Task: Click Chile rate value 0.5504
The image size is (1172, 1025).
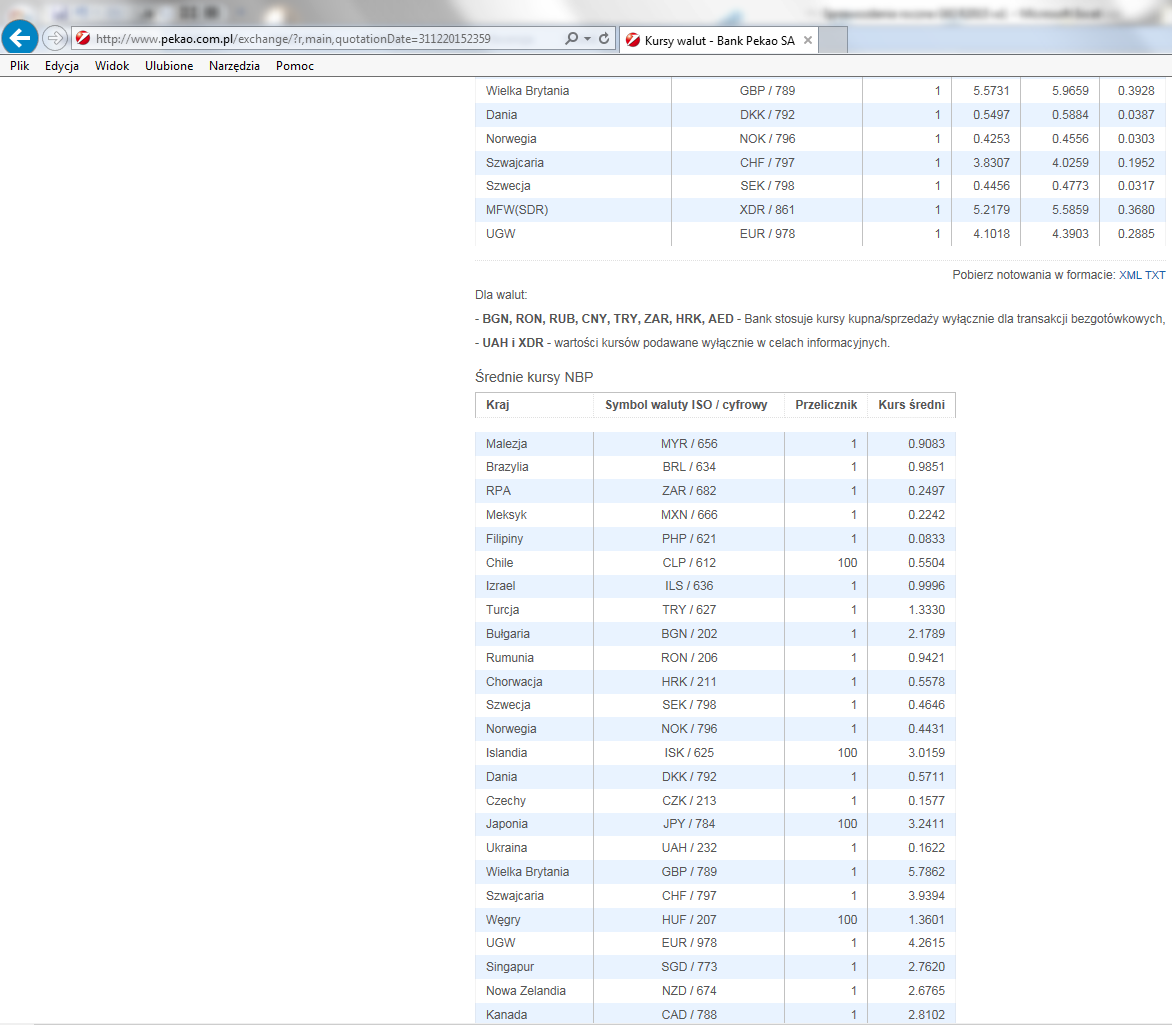Action: point(926,562)
